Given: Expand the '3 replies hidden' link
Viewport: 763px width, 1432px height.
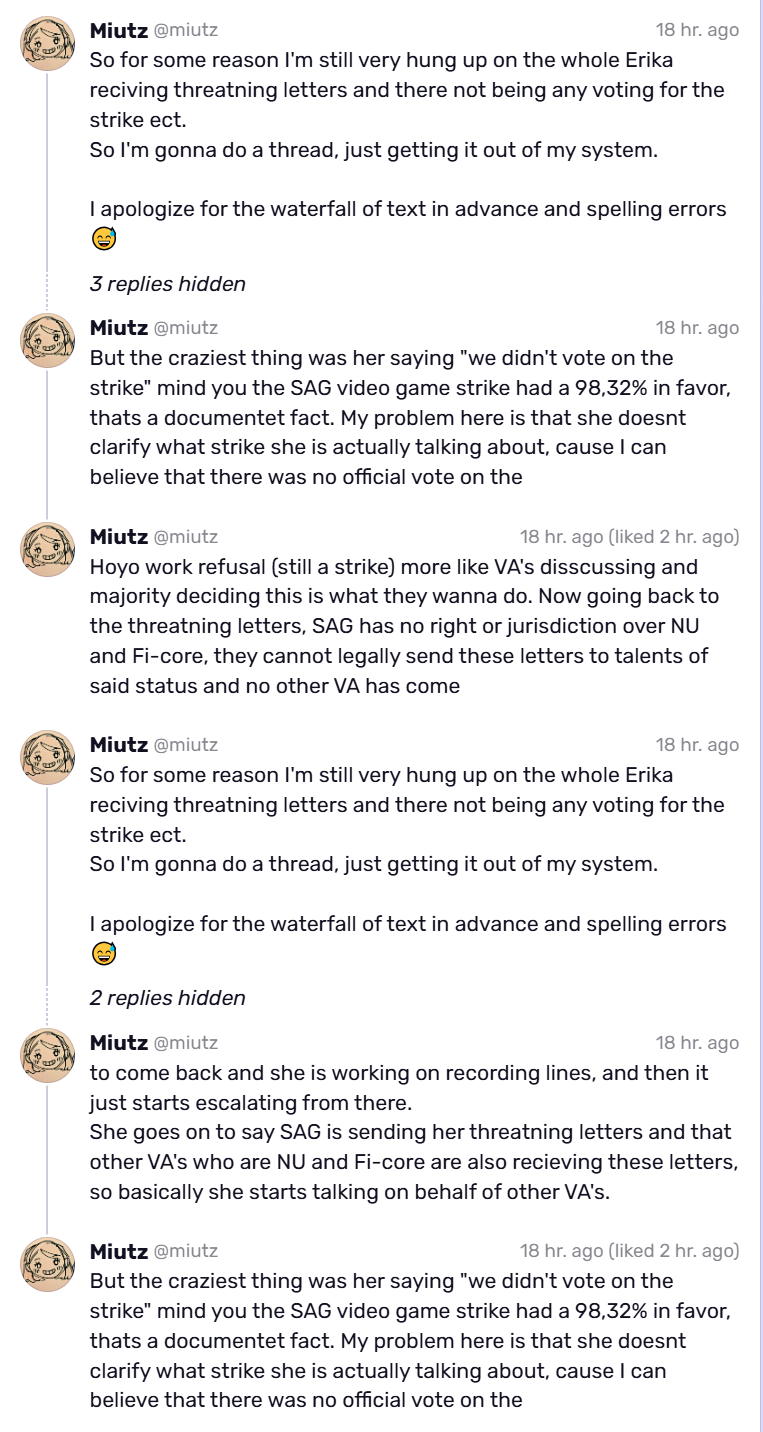Looking at the screenshot, I should coord(168,284).
